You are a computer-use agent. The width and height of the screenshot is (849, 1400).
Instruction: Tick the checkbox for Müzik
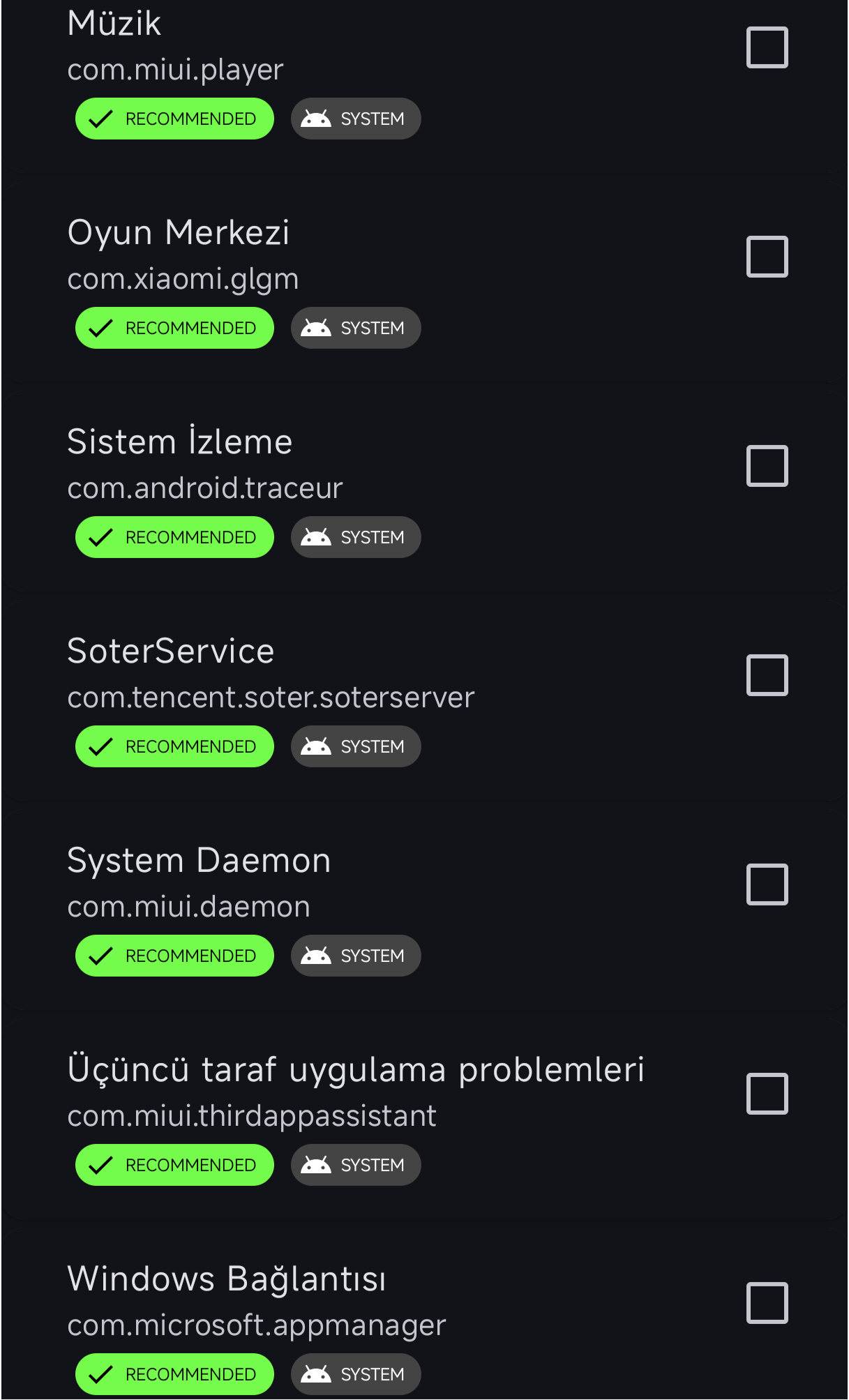pos(767,47)
